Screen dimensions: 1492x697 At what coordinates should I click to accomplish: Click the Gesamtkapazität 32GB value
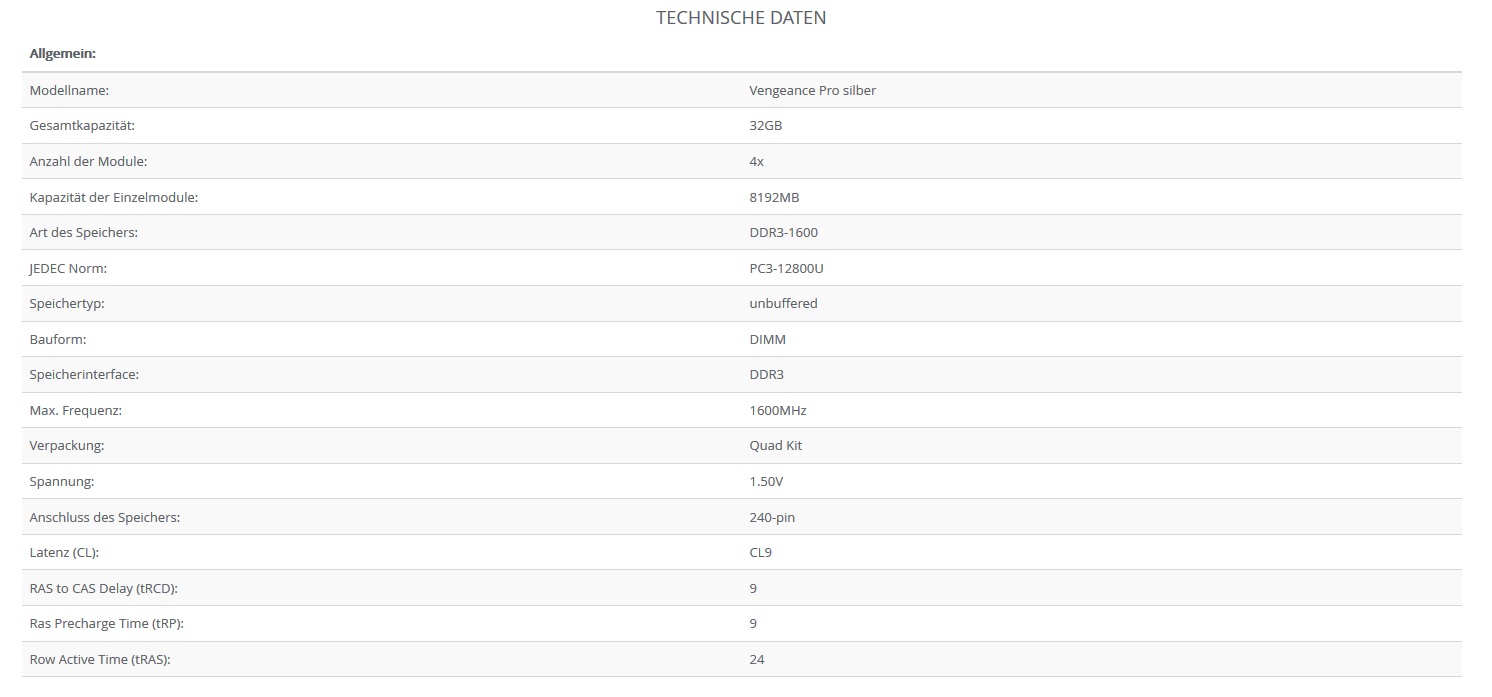pos(765,126)
